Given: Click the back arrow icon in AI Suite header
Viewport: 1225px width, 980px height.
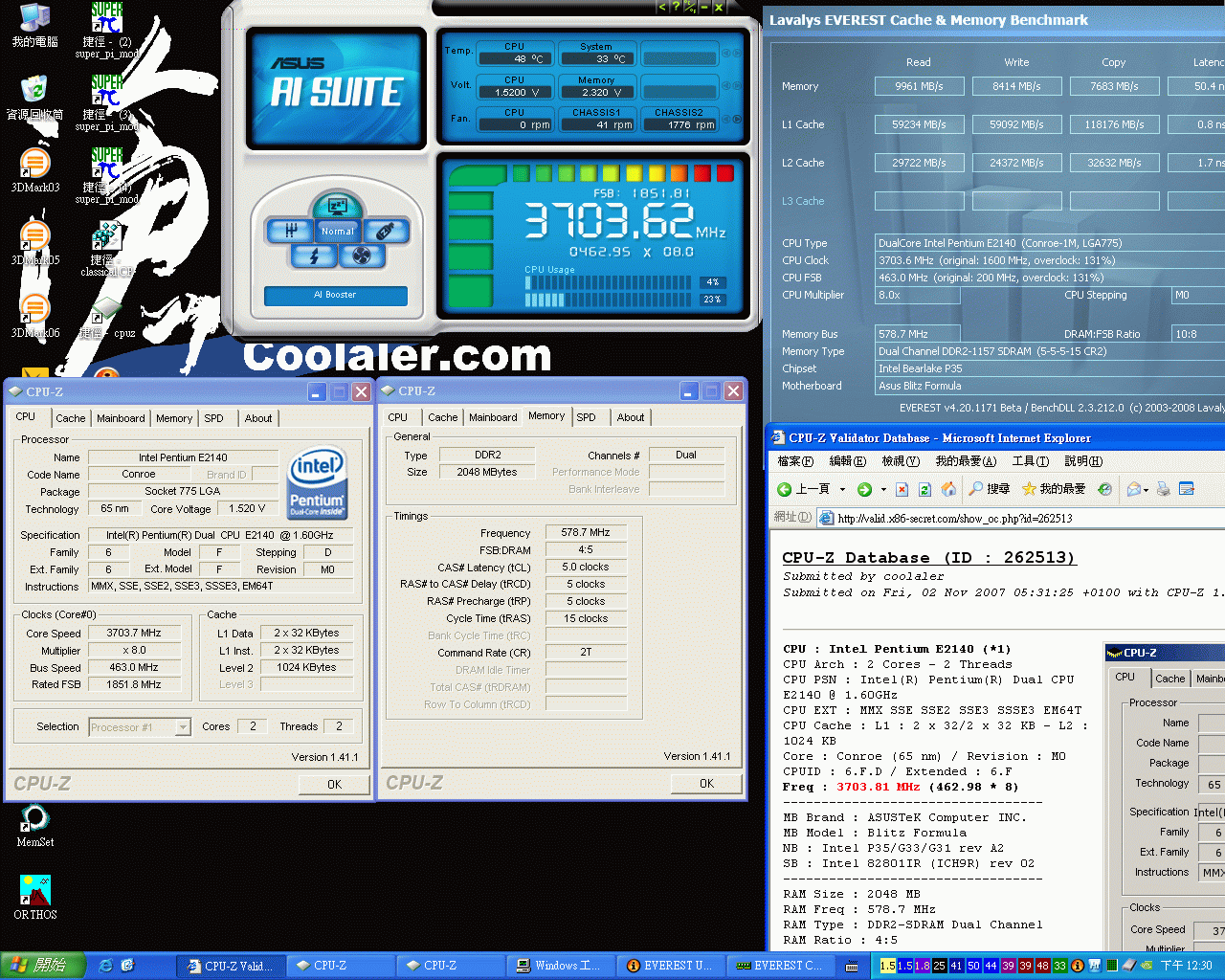Looking at the screenshot, I should [x=662, y=7].
